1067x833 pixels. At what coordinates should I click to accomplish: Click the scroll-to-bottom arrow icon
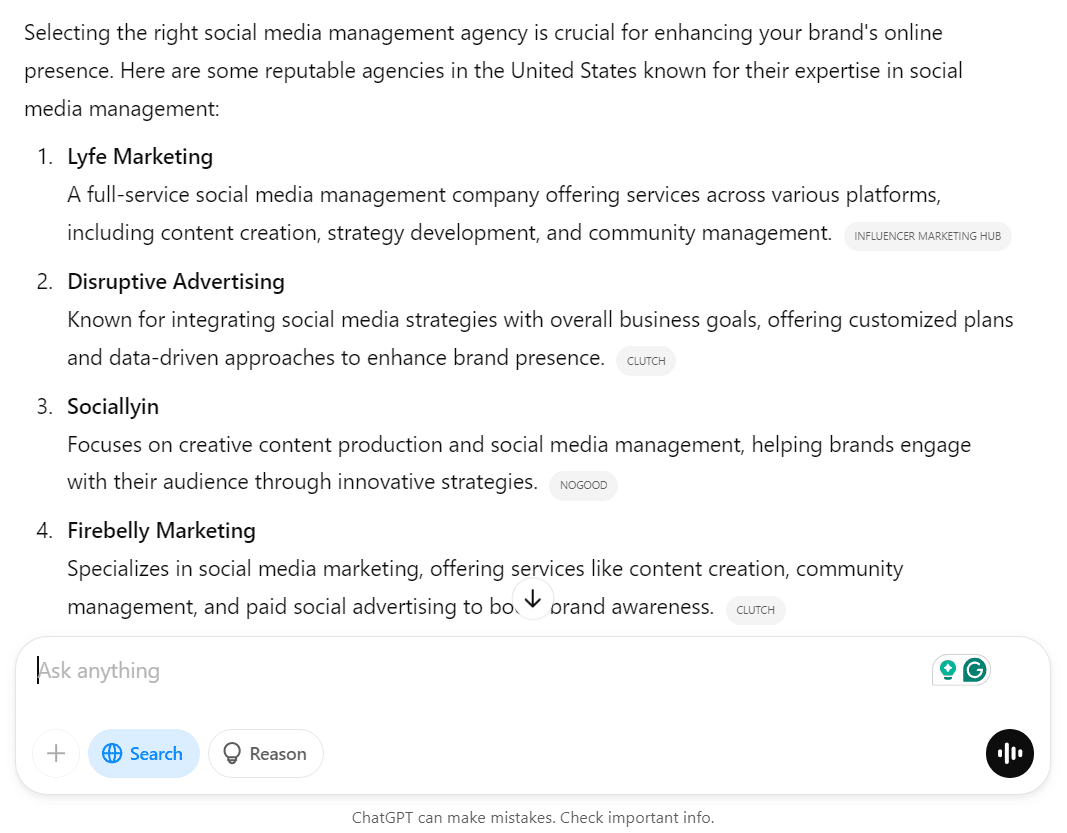tap(533, 599)
